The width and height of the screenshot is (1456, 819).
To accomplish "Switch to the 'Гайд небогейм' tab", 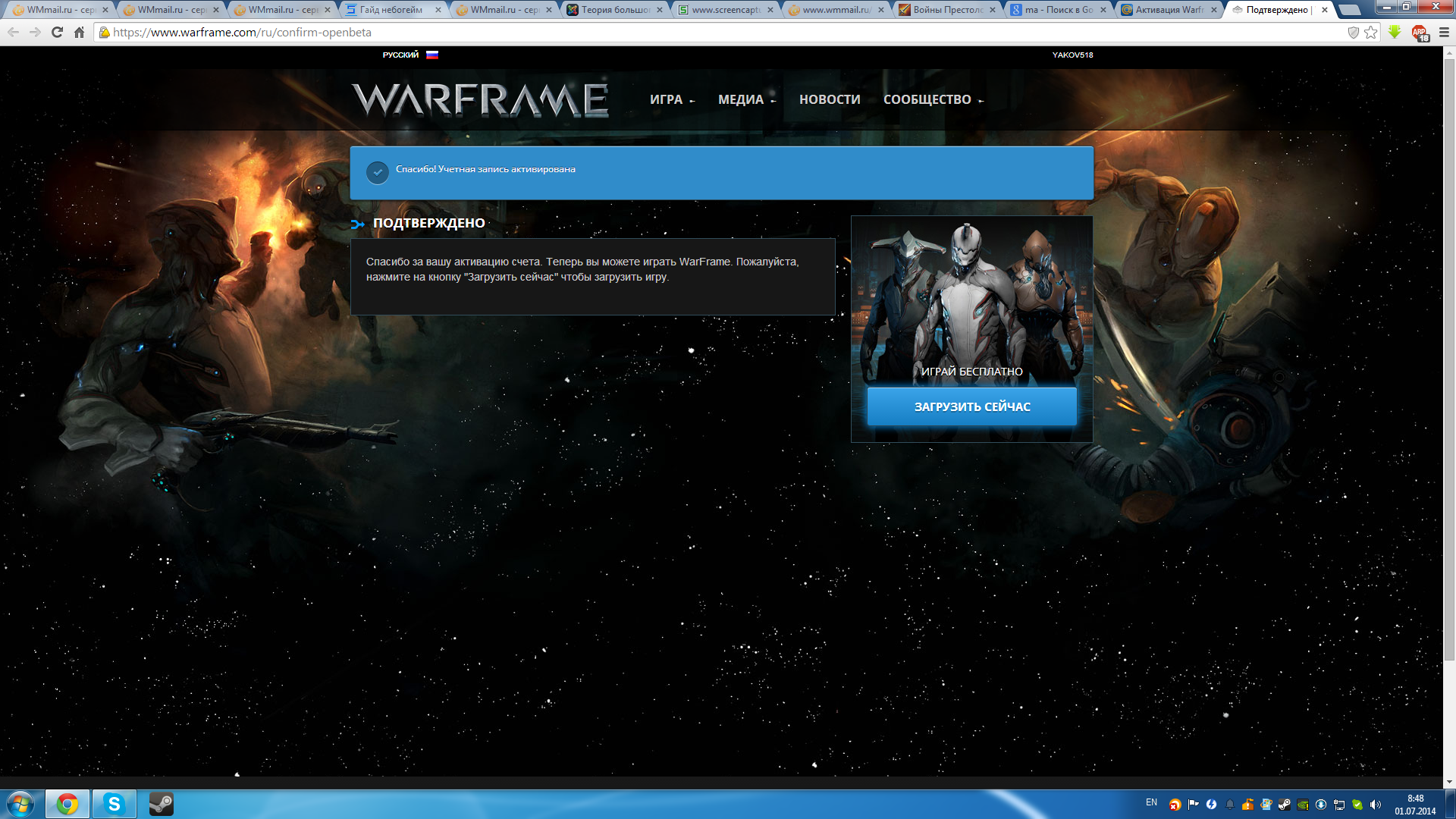I will 391,10.
